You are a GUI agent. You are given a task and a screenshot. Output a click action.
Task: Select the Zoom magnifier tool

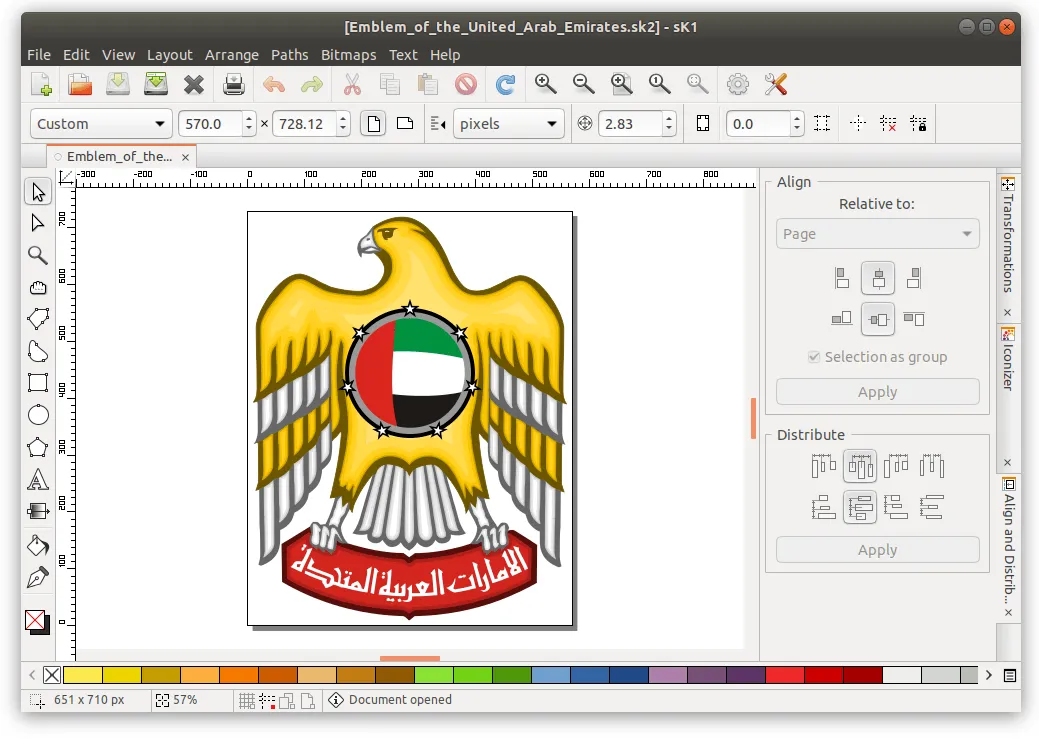click(x=37, y=255)
